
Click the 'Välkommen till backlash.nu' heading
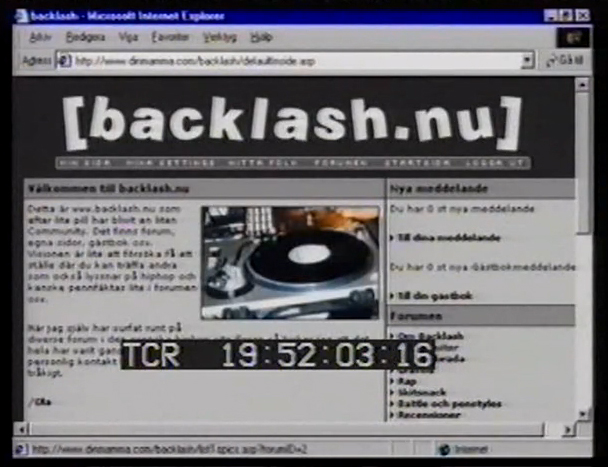coord(109,189)
